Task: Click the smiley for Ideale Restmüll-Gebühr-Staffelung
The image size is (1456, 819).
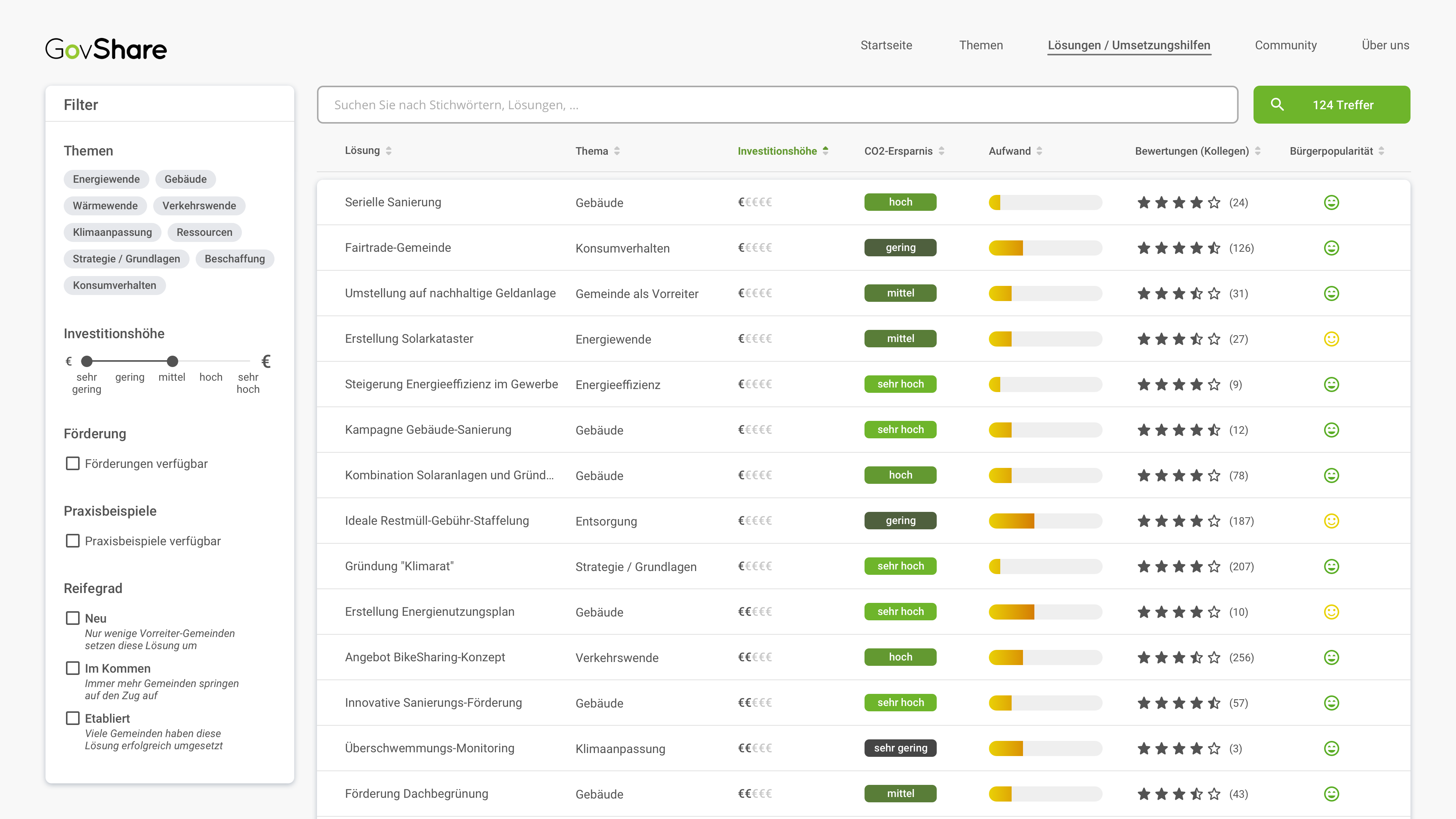Action: tap(1331, 521)
